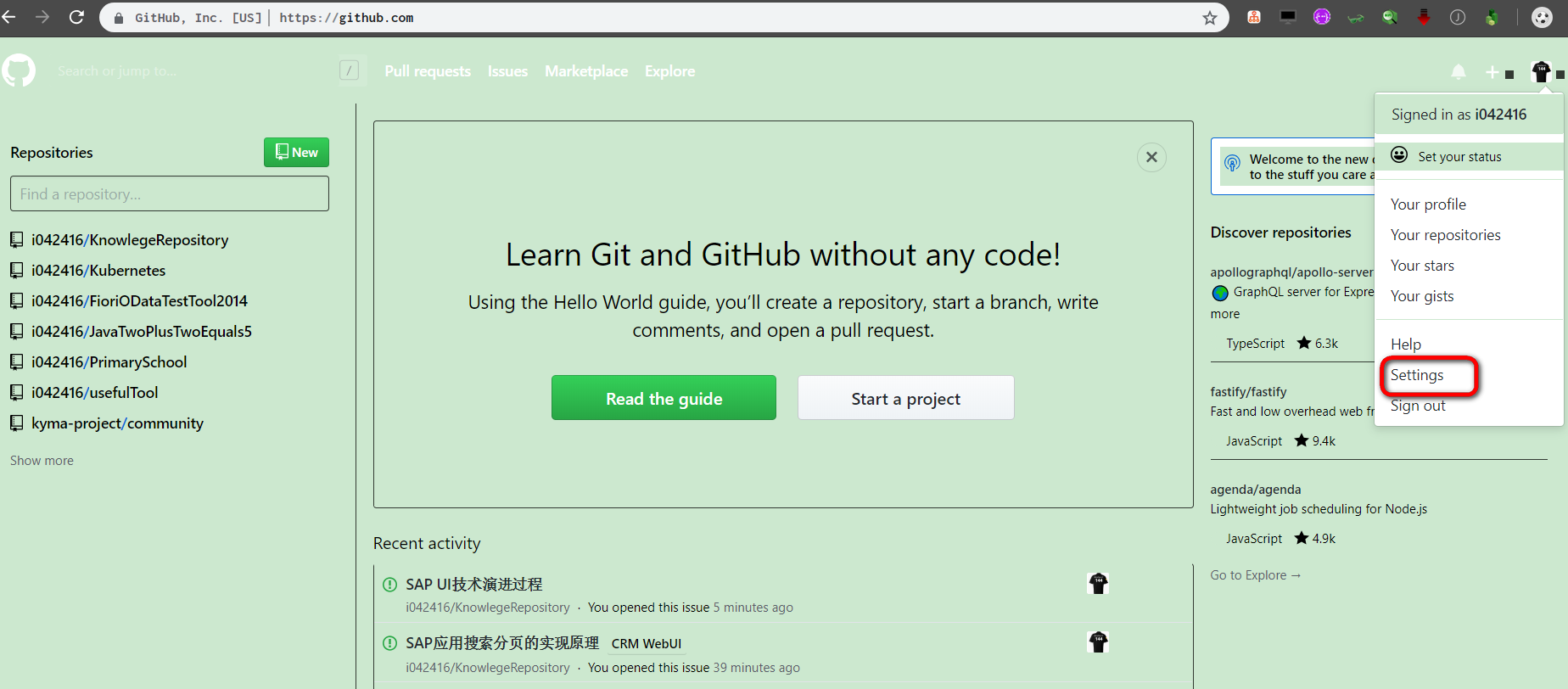Click the purple circular browser extension icon
1568x689 pixels.
[1322, 16]
